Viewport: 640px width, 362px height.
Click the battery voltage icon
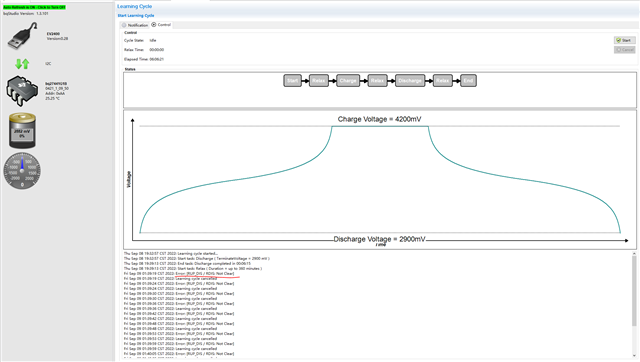click(22, 131)
